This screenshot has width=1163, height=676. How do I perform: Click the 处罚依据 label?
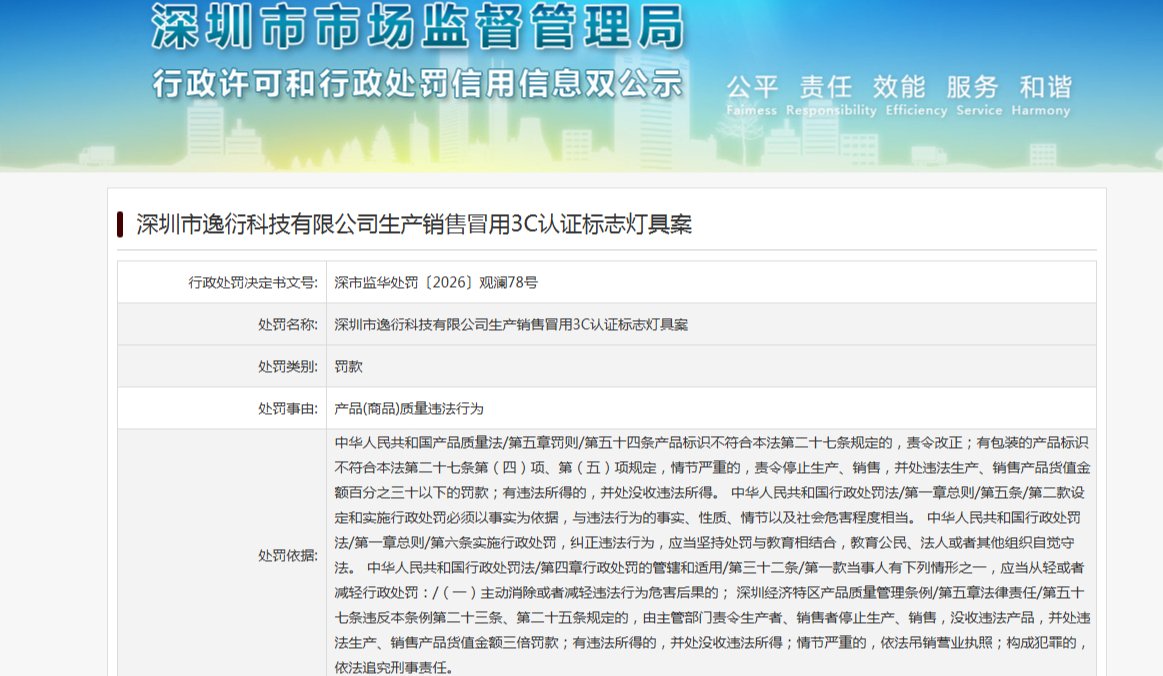pyautogui.click(x=287, y=555)
